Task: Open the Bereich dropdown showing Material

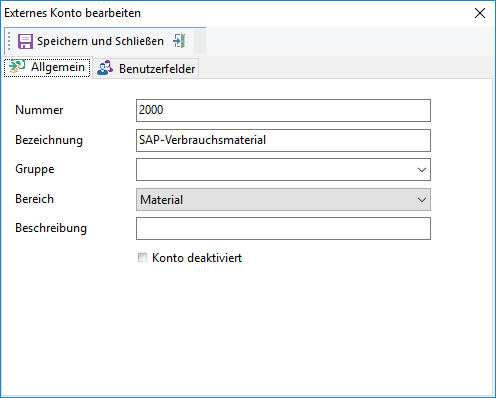Action: 283,200
